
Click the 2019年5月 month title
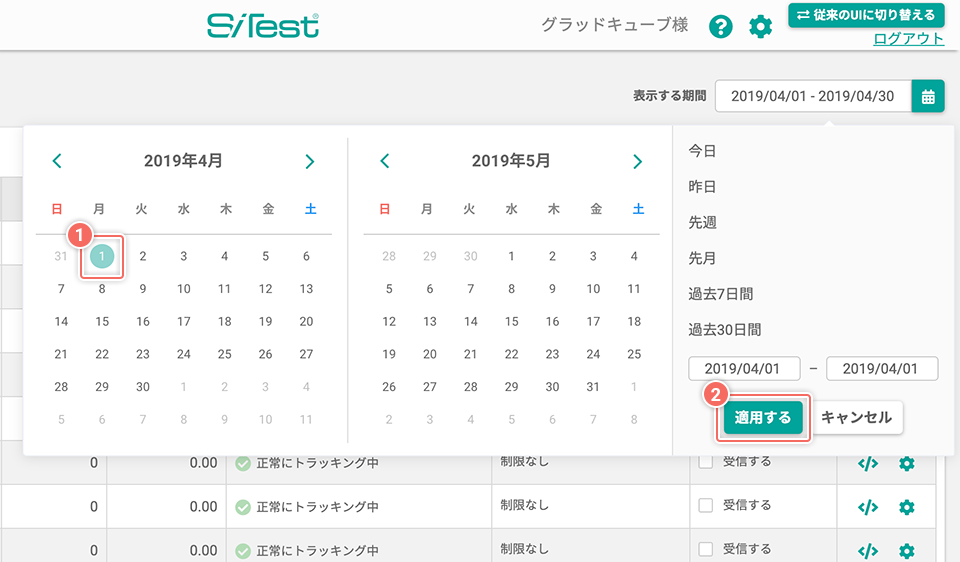point(511,161)
